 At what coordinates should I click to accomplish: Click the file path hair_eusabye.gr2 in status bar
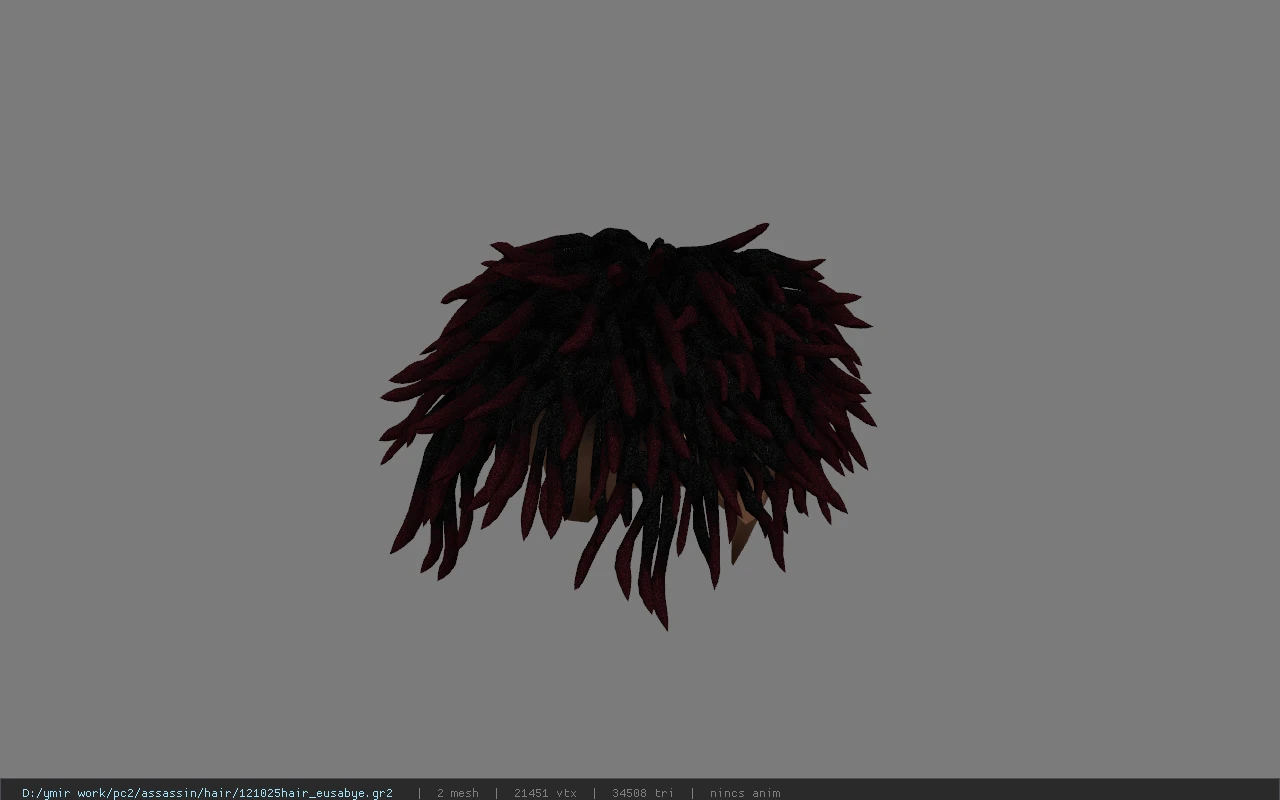pyautogui.click(x=207, y=793)
